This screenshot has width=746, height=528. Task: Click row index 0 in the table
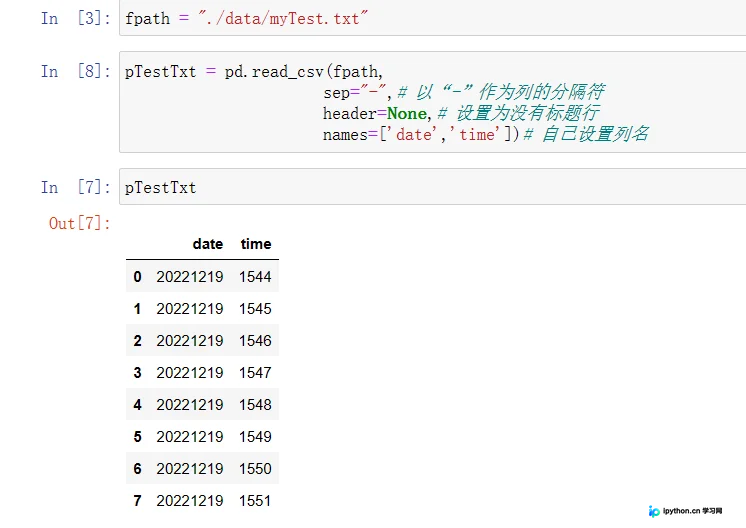(137, 277)
